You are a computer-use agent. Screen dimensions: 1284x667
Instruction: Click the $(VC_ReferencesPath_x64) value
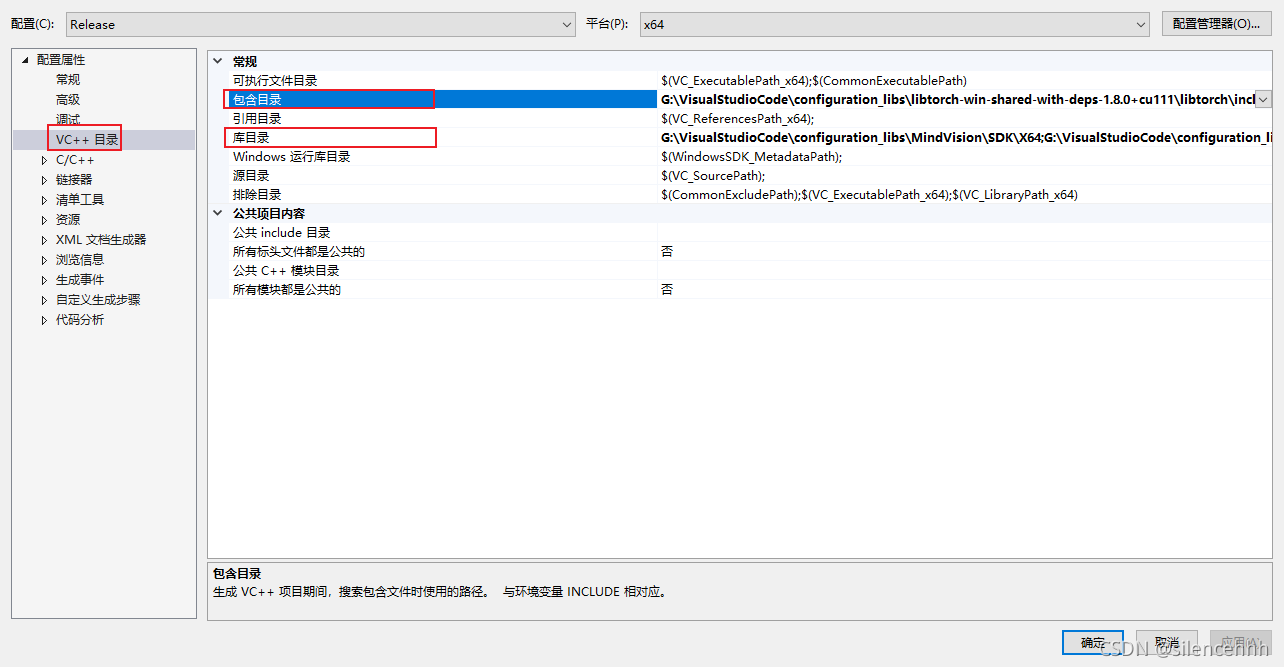click(x=737, y=118)
